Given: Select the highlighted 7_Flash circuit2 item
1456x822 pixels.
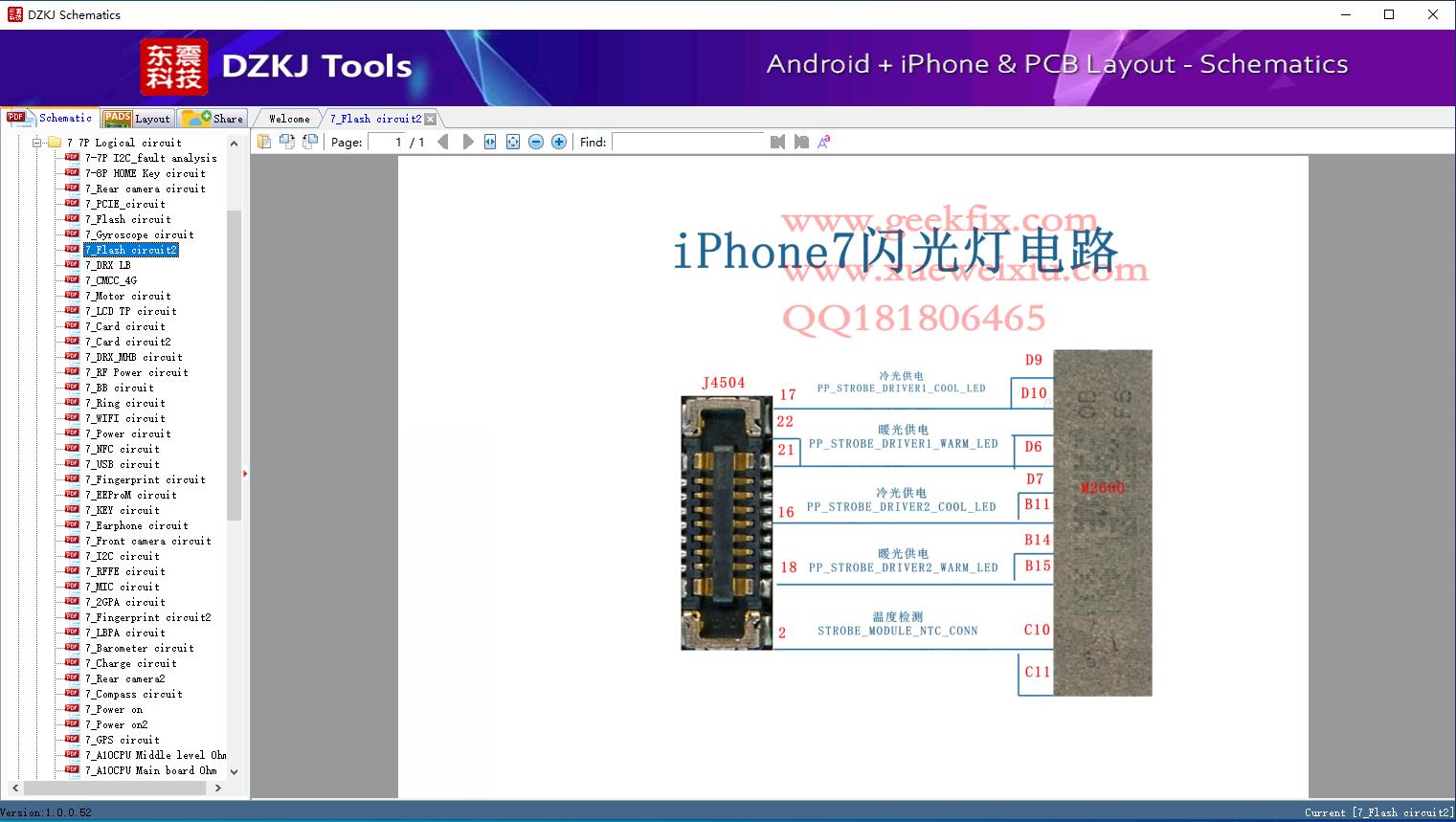Looking at the screenshot, I should [130, 250].
